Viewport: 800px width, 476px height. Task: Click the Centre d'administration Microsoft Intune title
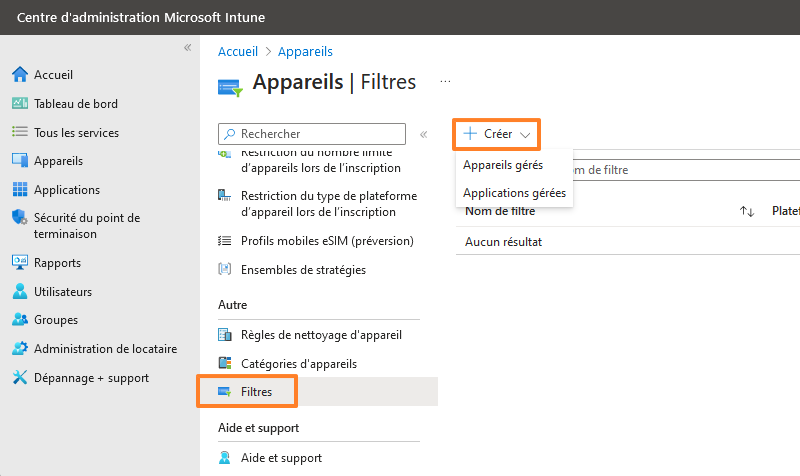click(x=141, y=17)
